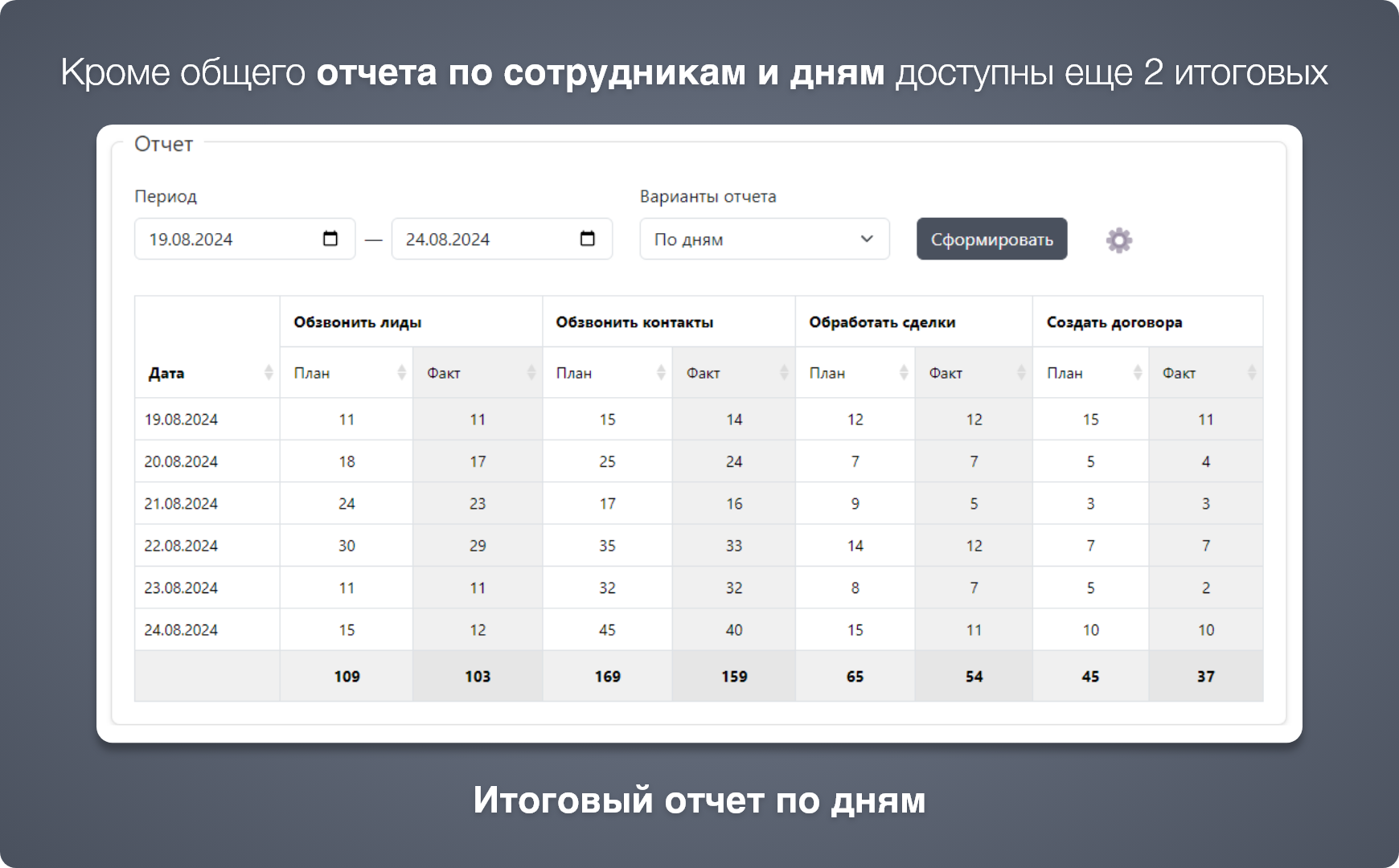This screenshot has height=868, width=1399.
Task: Select the Обзвонить контакты column group header
Action: tap(669, 321)
